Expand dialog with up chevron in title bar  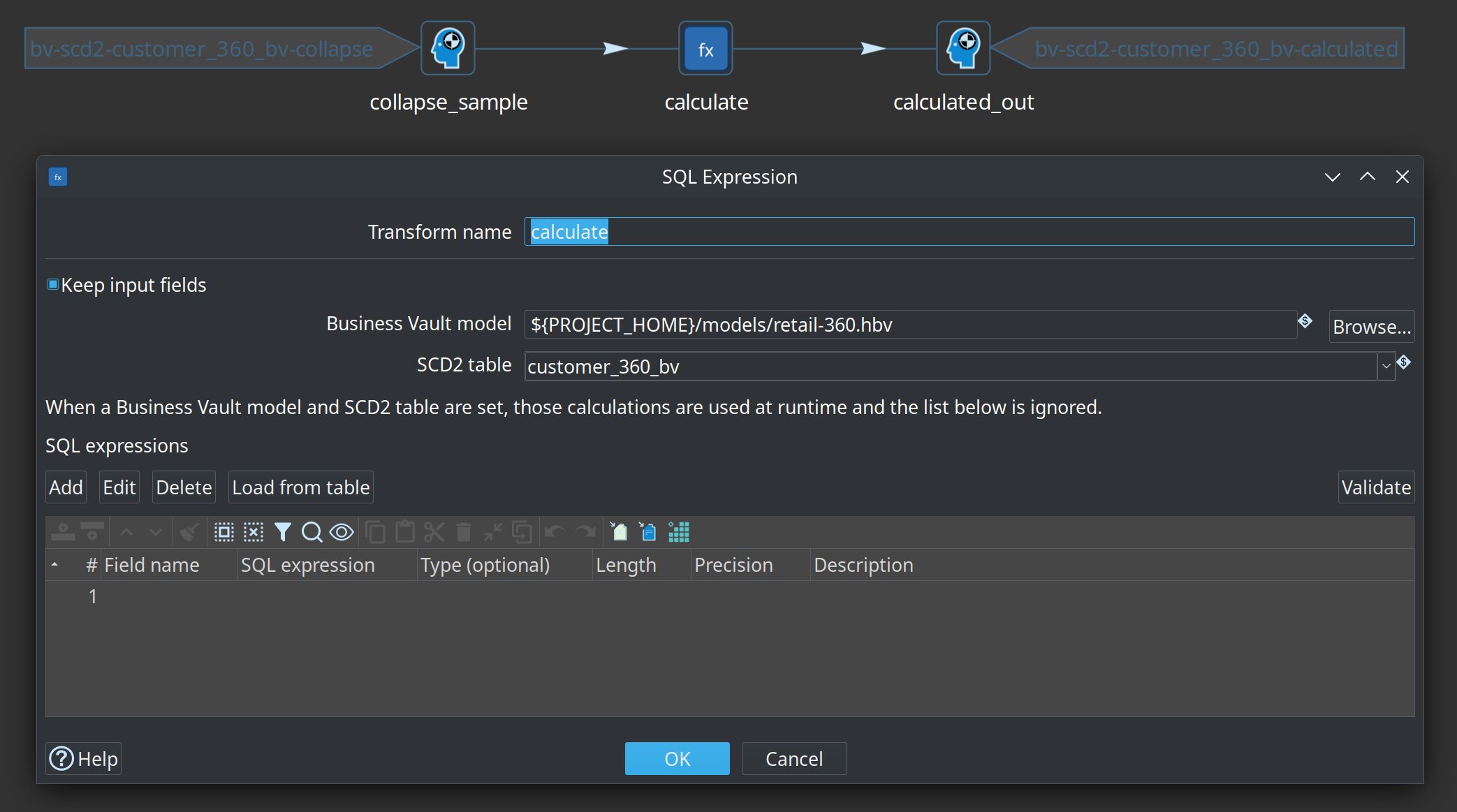click(x=1368, y=177)
